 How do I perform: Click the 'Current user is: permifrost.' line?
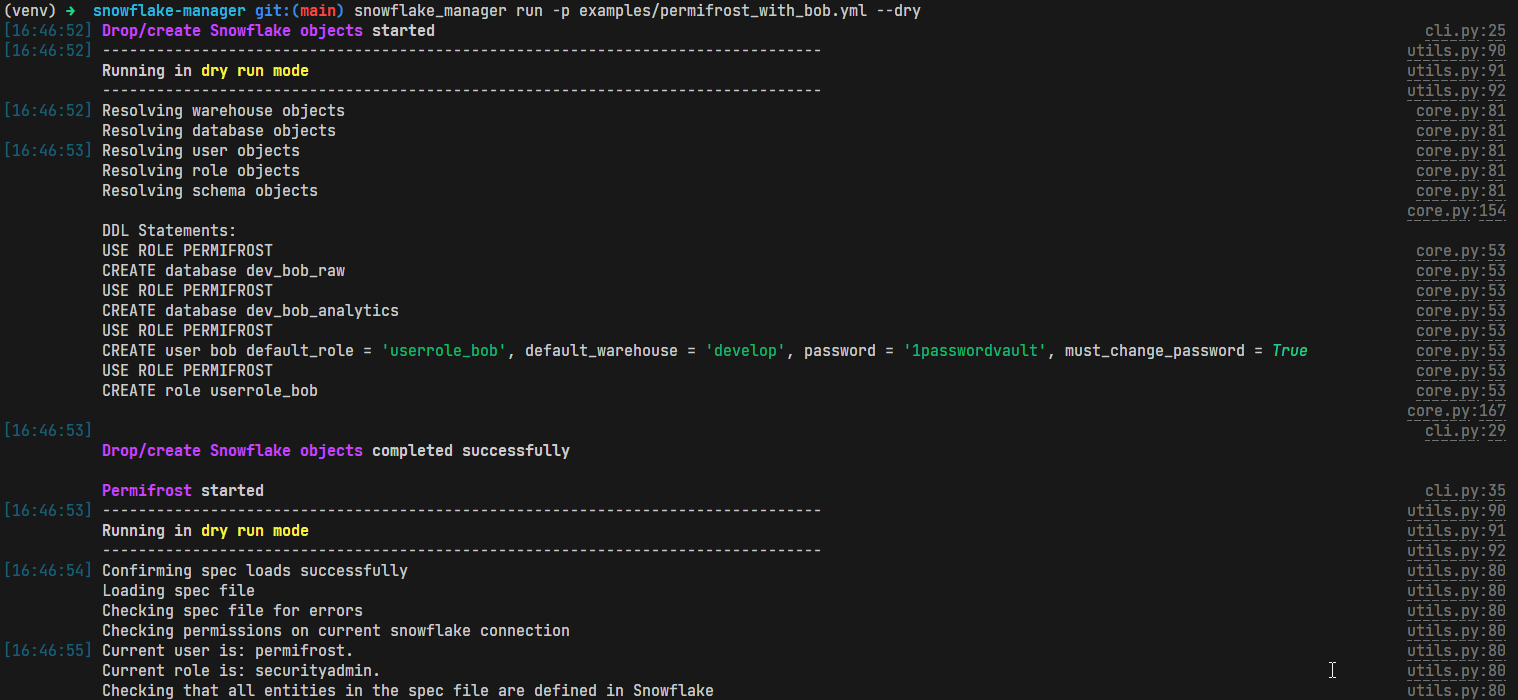(228, 651)
